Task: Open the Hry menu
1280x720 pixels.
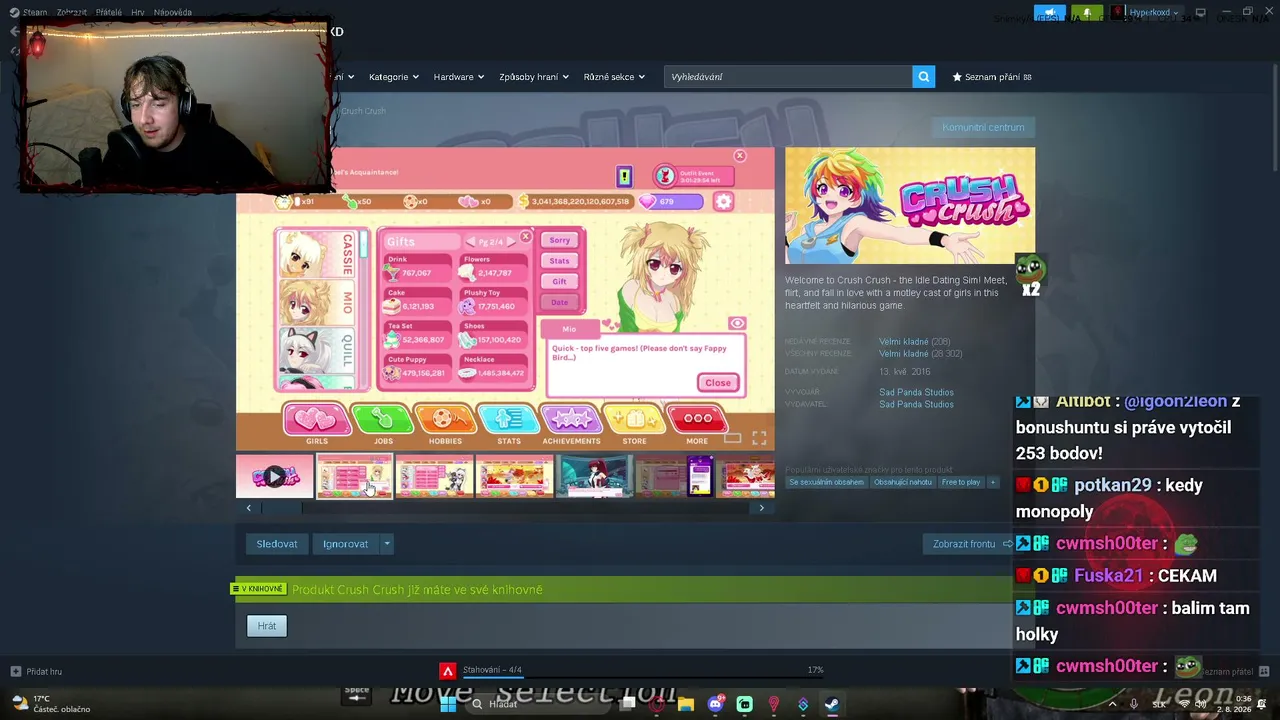Action: pos(138,13)
